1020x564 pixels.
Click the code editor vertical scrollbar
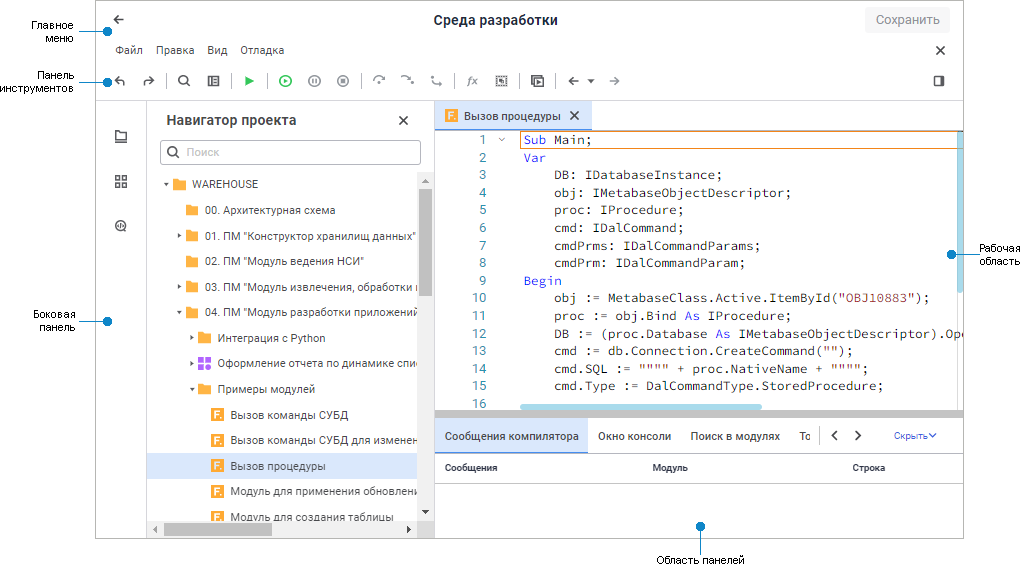coord(960,212)
